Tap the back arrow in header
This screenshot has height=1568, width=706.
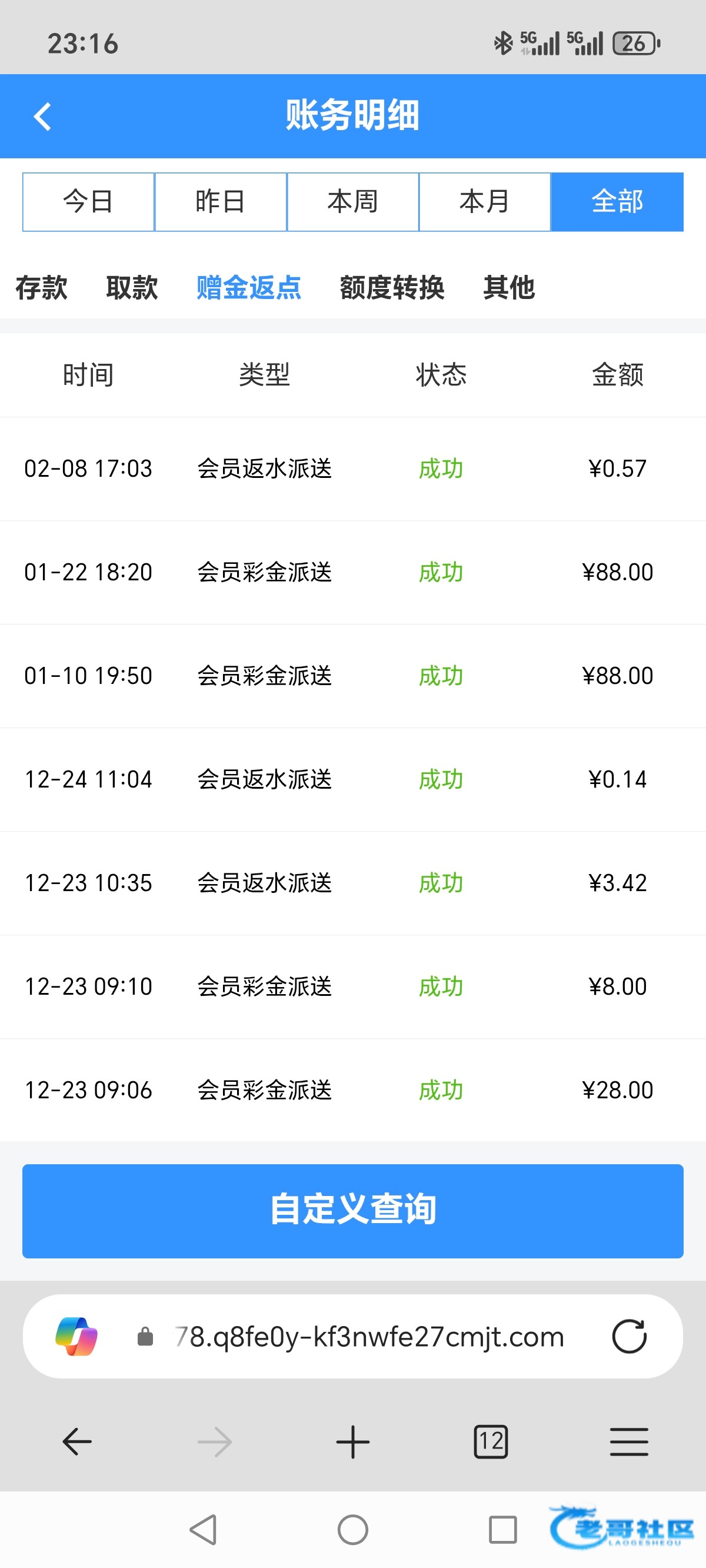click(42, 117)
